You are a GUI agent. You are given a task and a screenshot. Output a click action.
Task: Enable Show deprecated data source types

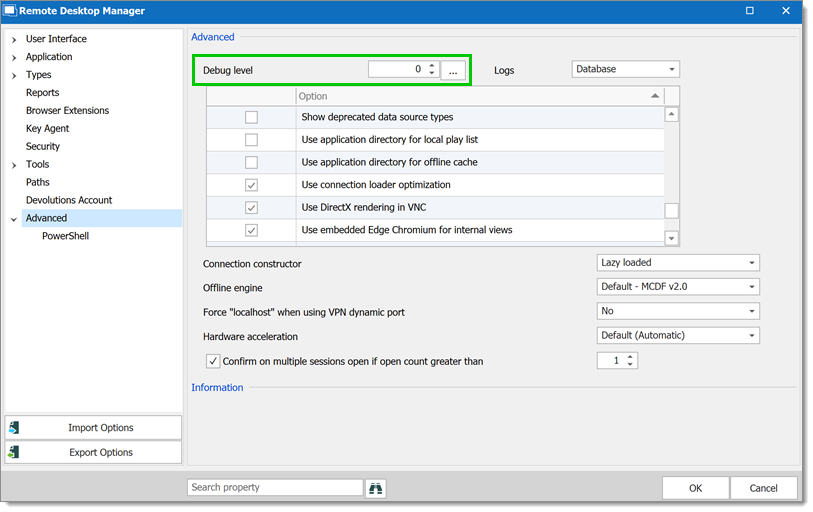point(251,117)
